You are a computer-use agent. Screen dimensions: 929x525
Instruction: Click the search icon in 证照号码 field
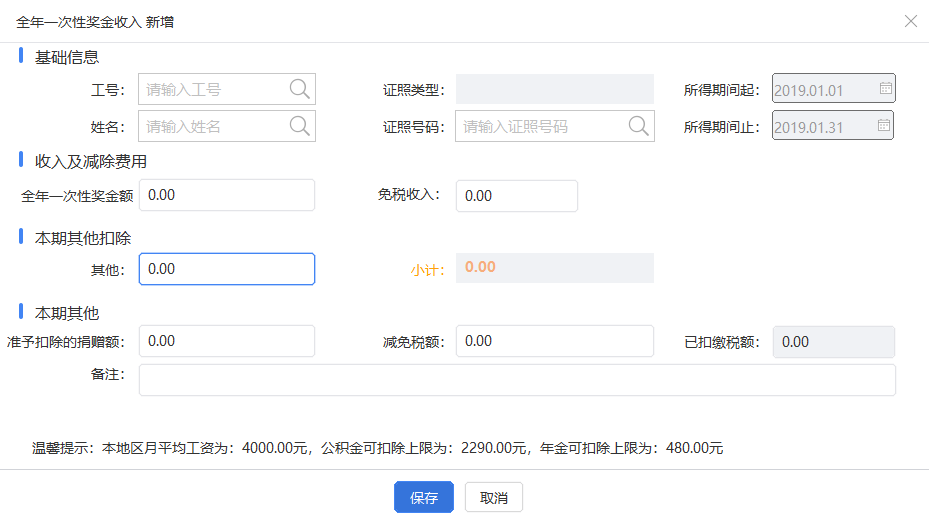point(638,126)
